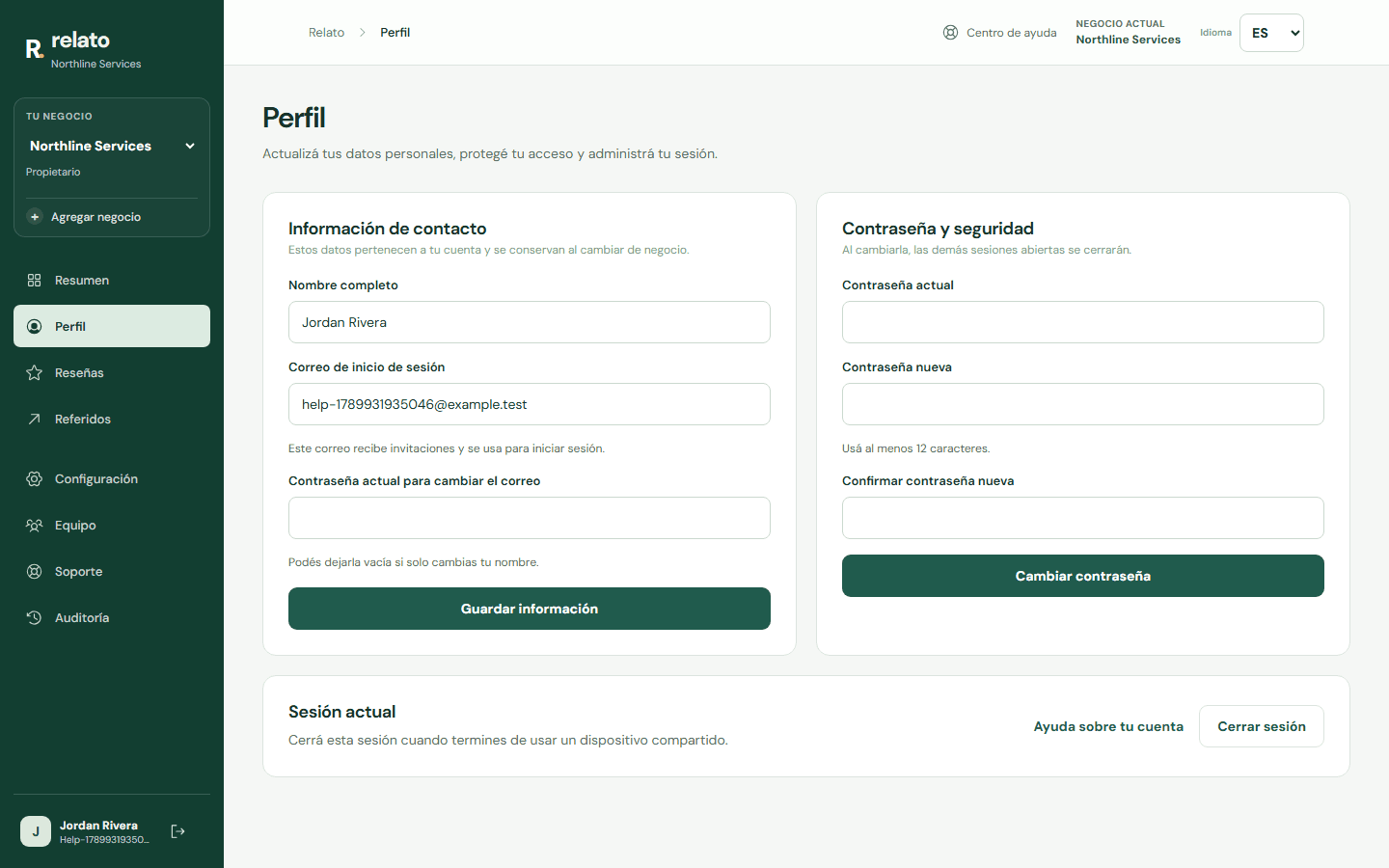Focus the Contraseña actual field under Contraseña y seguridad

[1083, 322]
